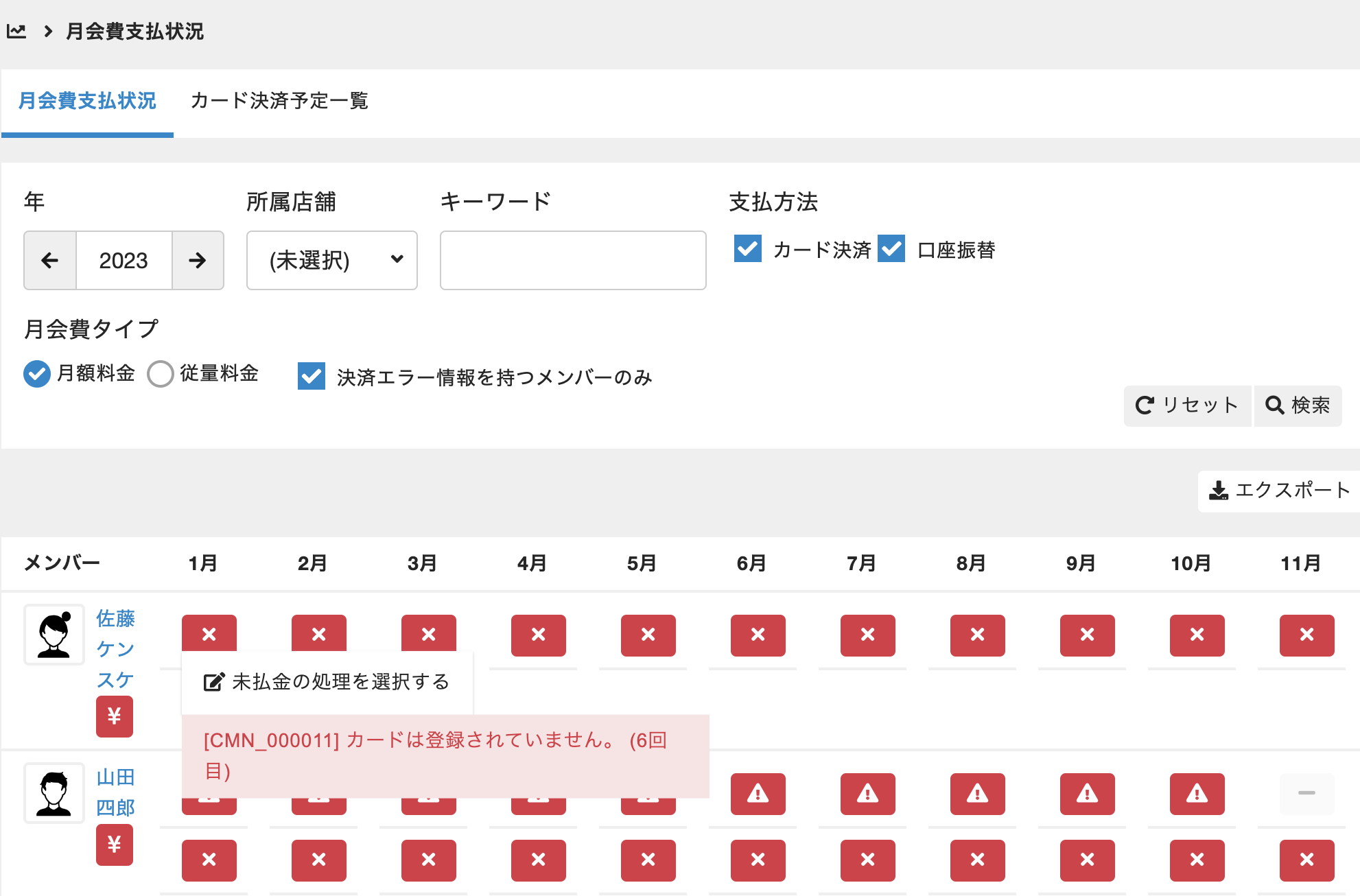Click 佐藤ケンスケ's July red X status icon

pyautogui.click(x=867, y=635)
